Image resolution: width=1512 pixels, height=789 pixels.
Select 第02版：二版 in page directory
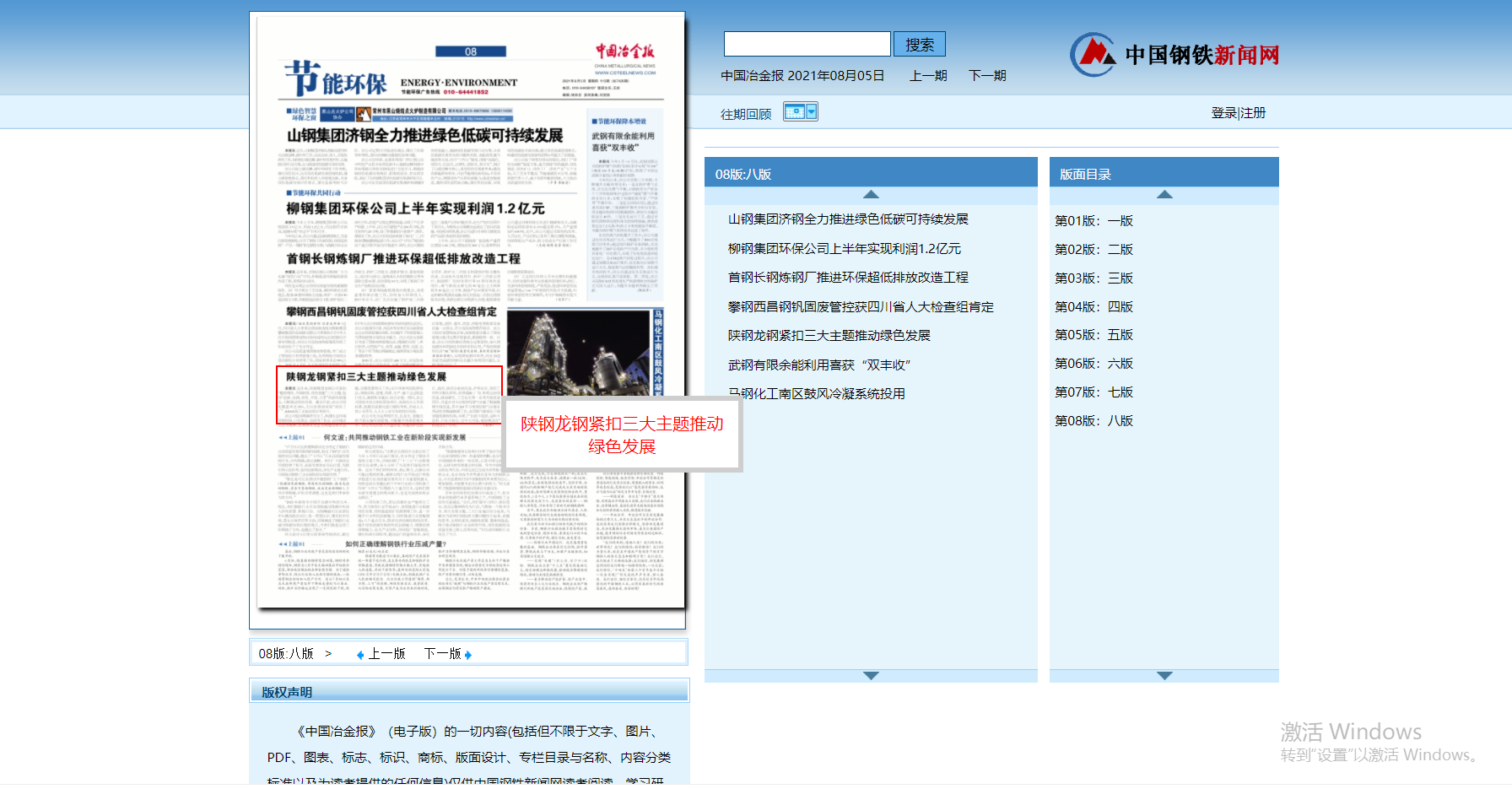tap(1093, 250)
